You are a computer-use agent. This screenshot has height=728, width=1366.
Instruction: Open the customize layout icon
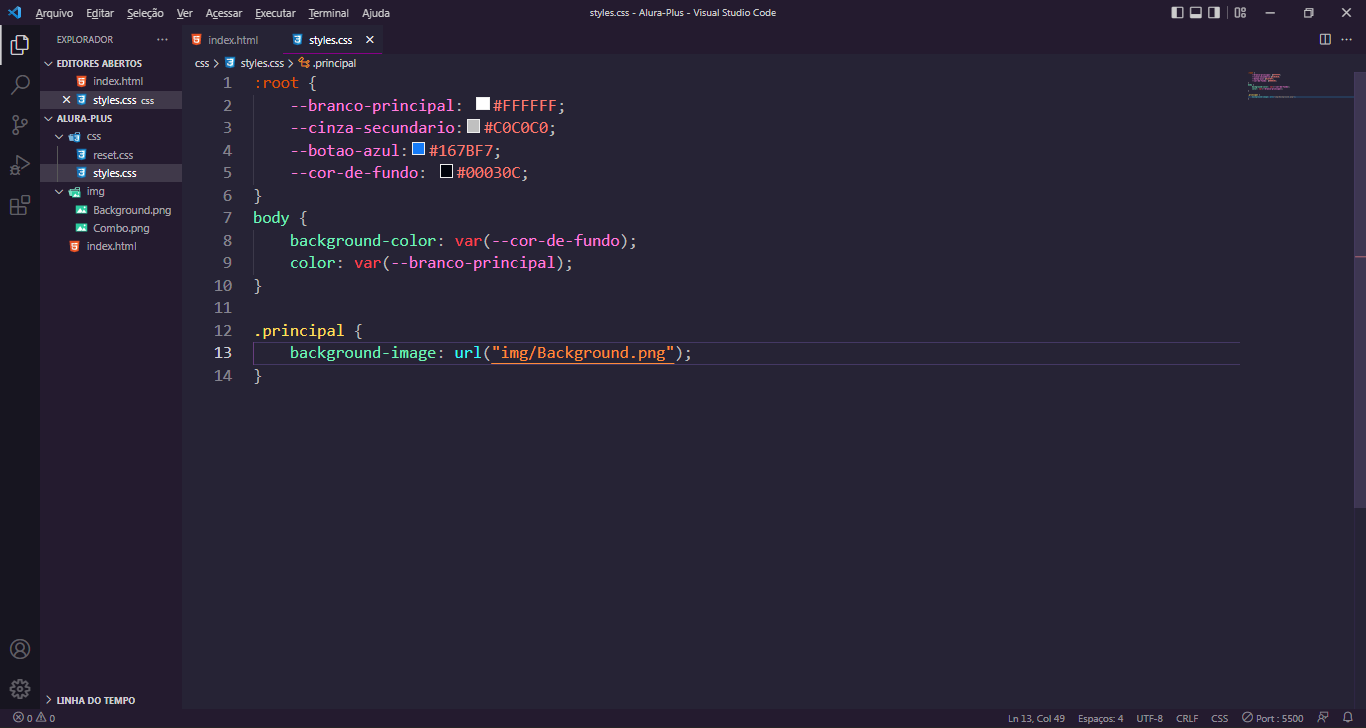tap(1240, 13)
